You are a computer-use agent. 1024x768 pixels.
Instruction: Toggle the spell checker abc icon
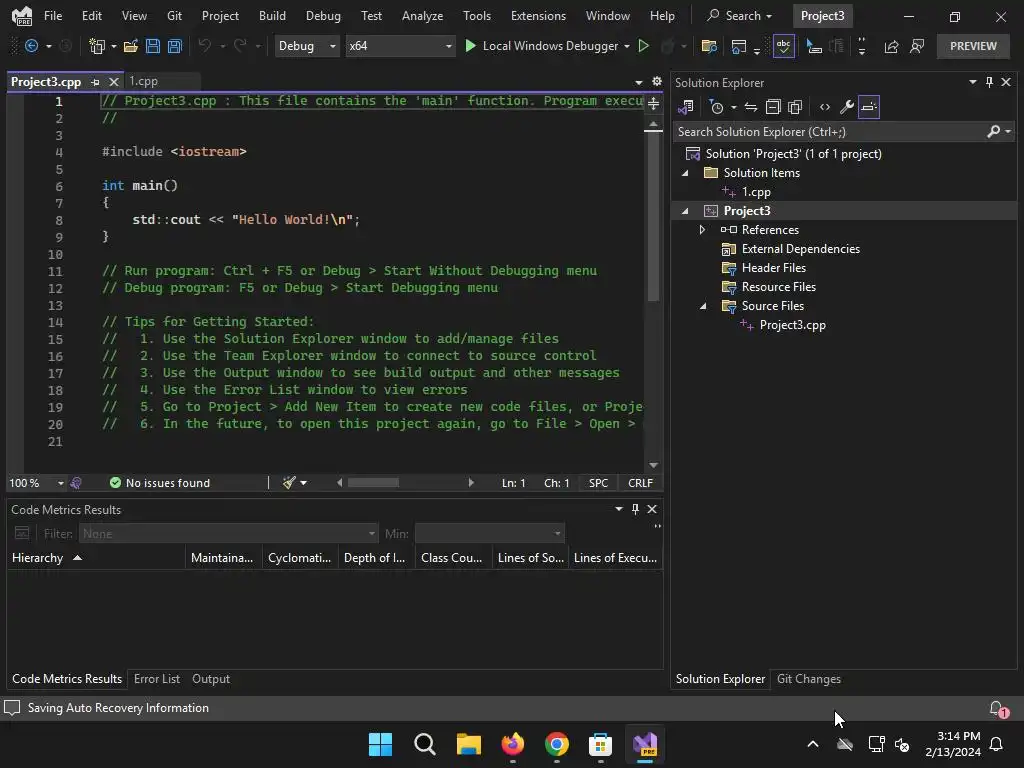point(784,46)
